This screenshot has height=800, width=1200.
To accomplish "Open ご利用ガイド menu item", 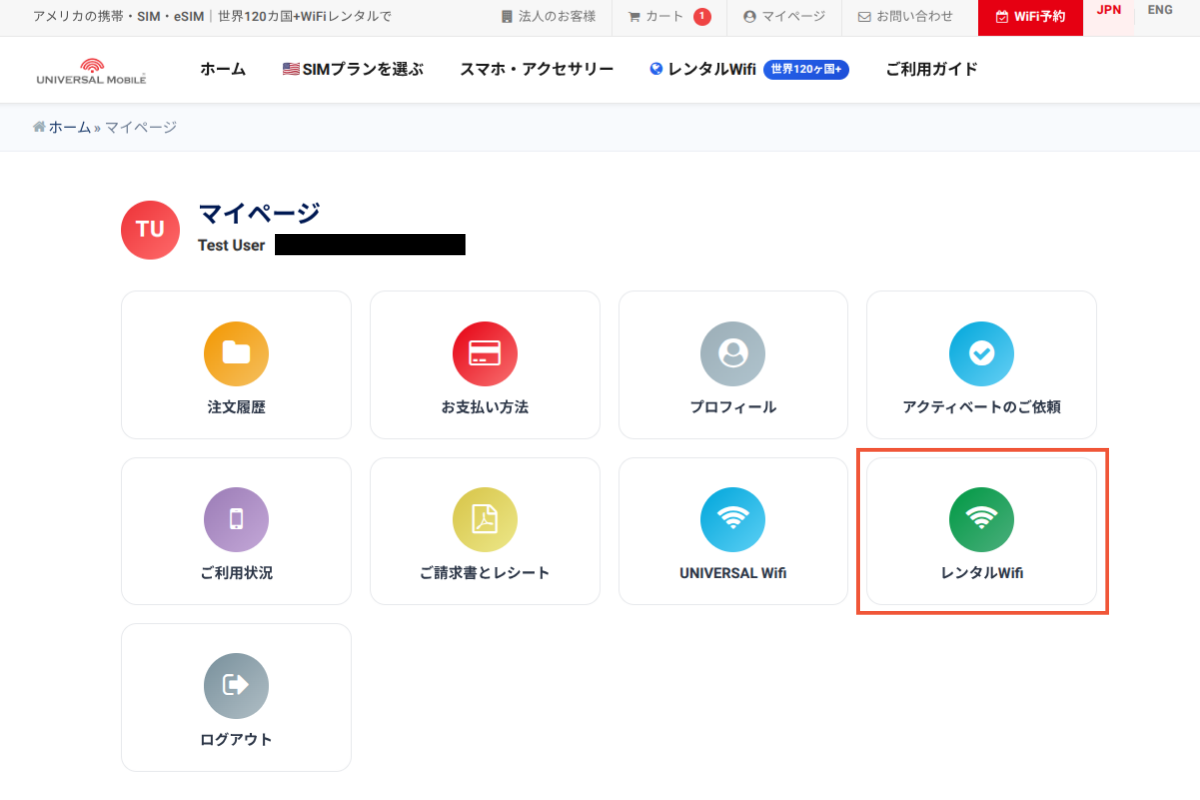I will point(931,69).
